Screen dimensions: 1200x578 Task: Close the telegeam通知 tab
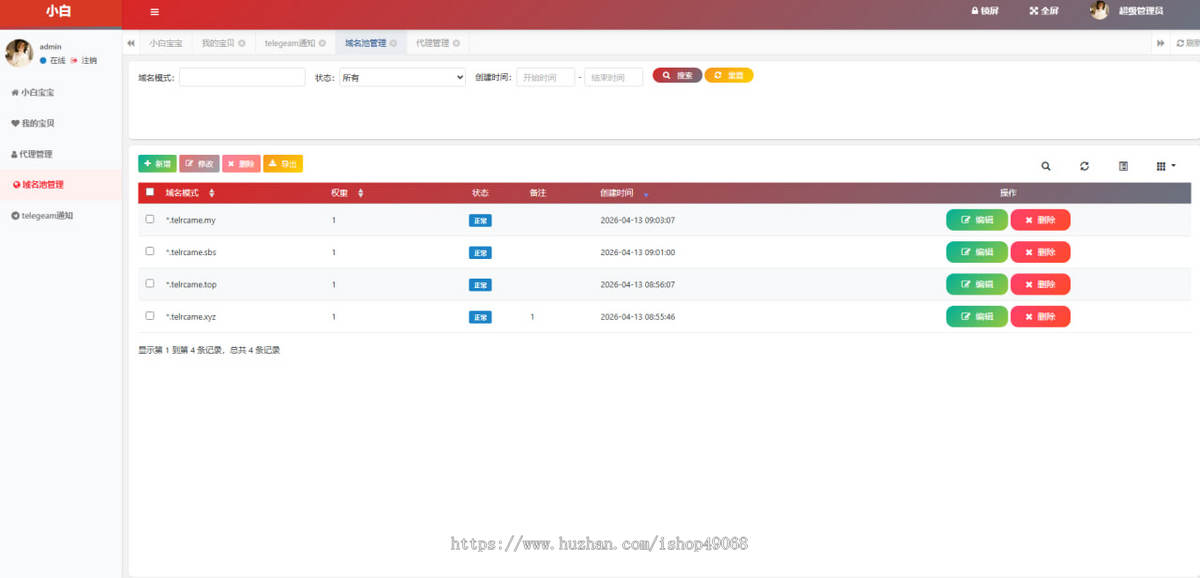click(x=322, y=43)
